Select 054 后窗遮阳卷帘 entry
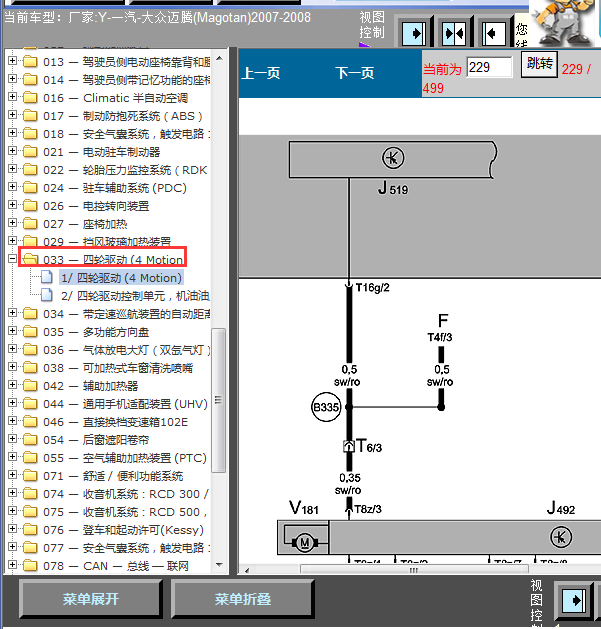This screenshot has width=601, height=629. [x=96, y=440]
